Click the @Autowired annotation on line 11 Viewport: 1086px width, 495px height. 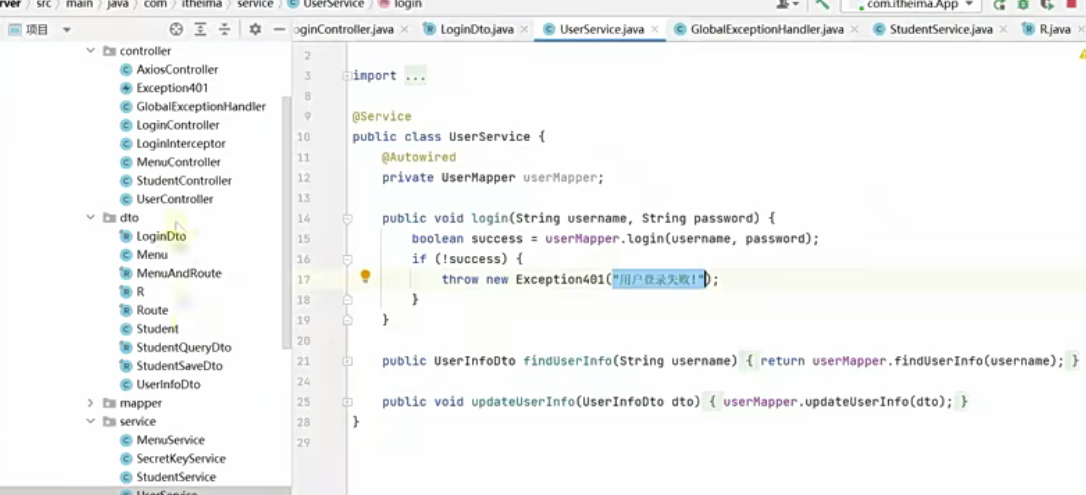pyautogui.click(x=419, y=157)
